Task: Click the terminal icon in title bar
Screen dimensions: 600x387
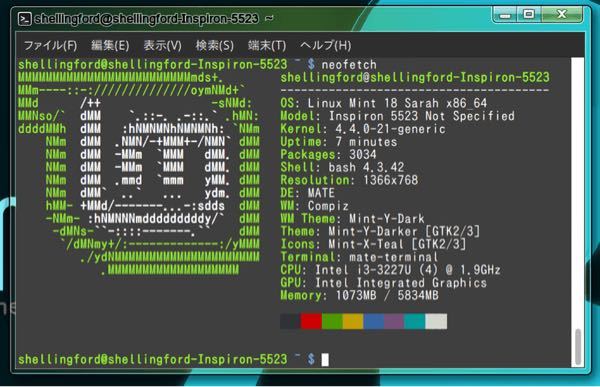Action: pyautogui.click(x=25, y=20)
